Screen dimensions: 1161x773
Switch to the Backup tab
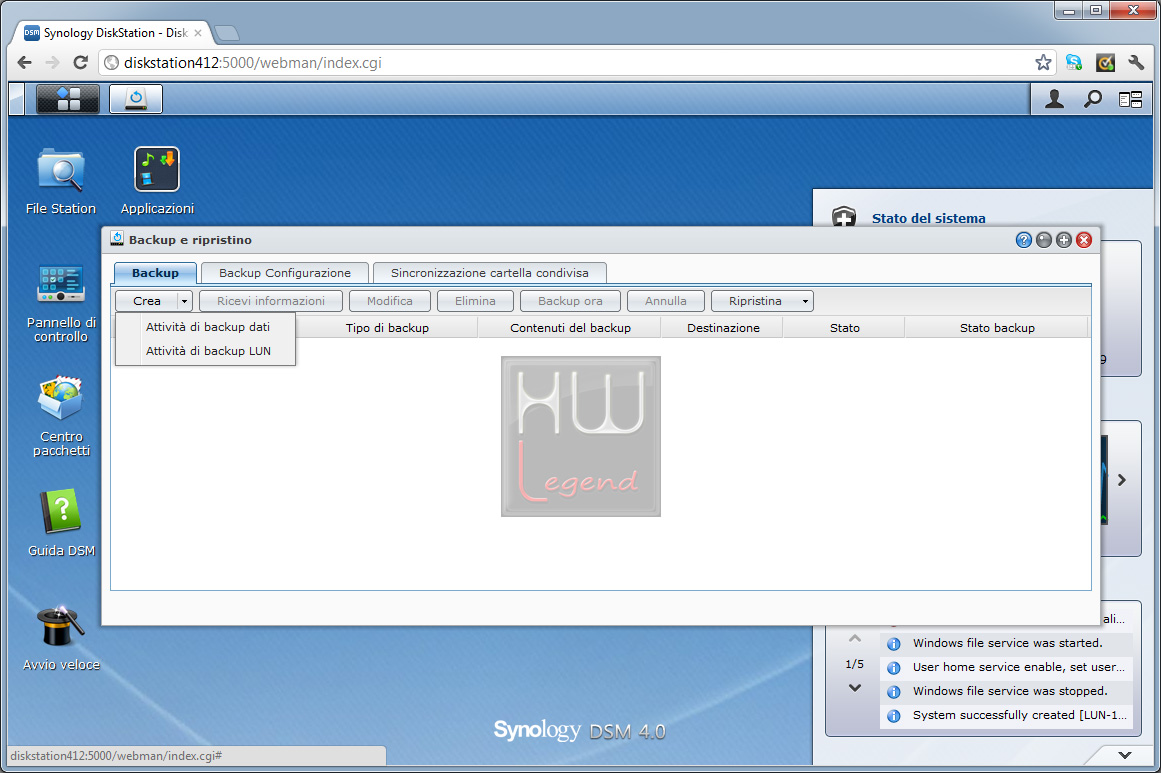(x=155, y=272)
